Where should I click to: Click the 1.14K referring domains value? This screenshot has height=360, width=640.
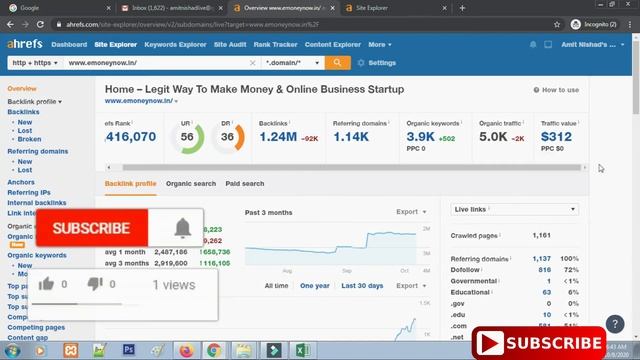(x=351, y=137)
